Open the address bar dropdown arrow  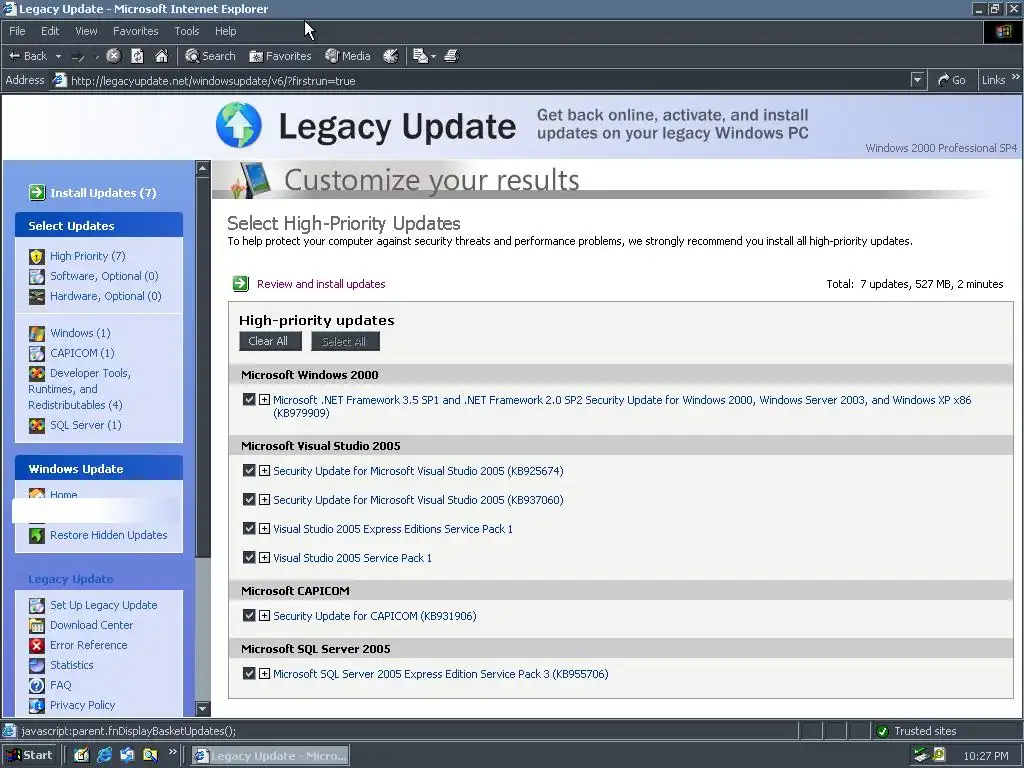pos(918,80)
